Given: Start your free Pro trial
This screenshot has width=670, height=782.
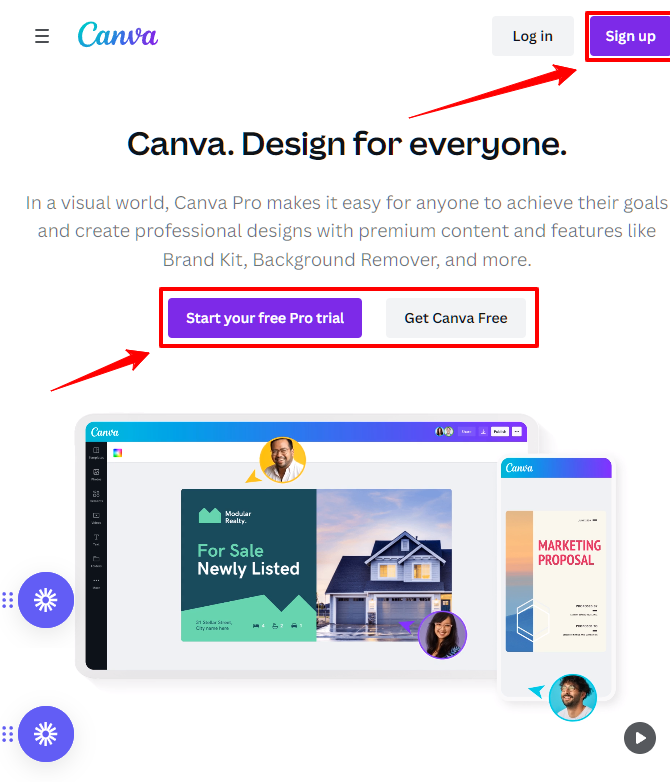Looking at the screenshot, I should (x=265, y=318).
